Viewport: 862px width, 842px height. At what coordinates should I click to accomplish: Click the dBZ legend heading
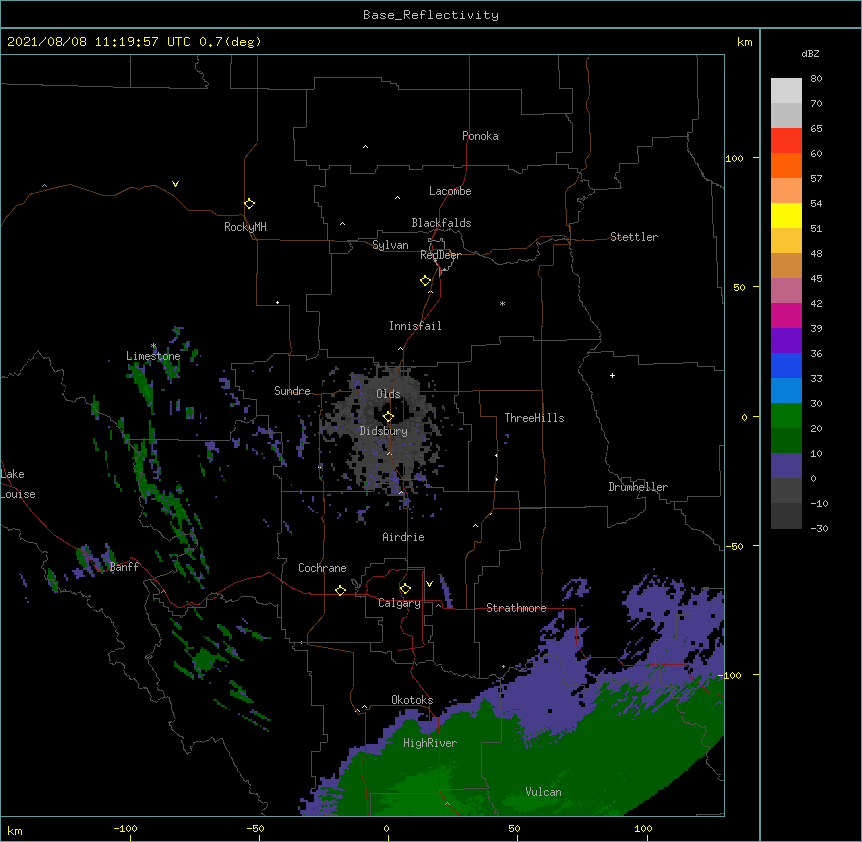pyautogui.click(x=810, y=53)
